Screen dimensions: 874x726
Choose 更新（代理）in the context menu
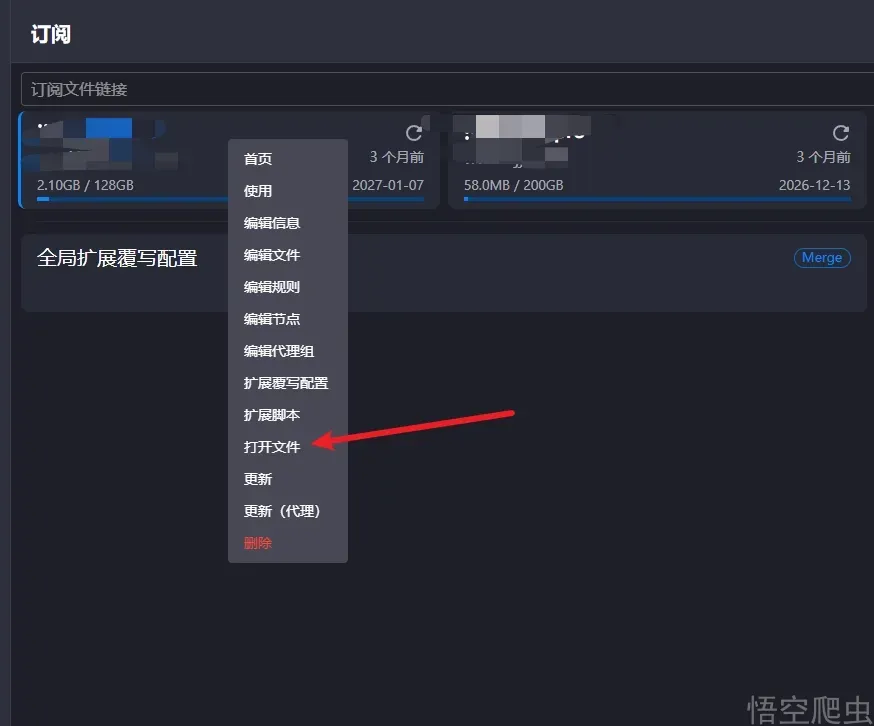(282, 511)
